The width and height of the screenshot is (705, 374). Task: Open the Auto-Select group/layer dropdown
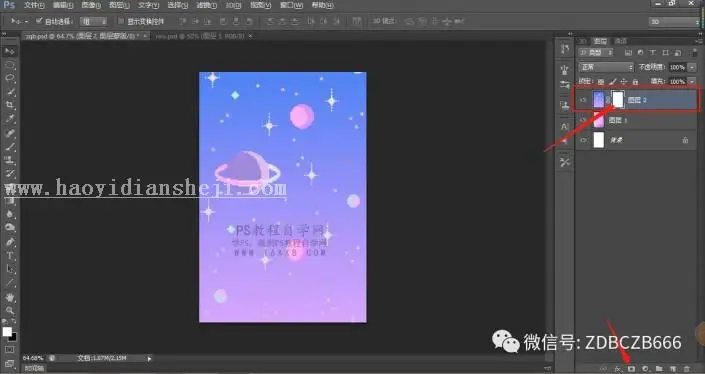pos(93,21)
